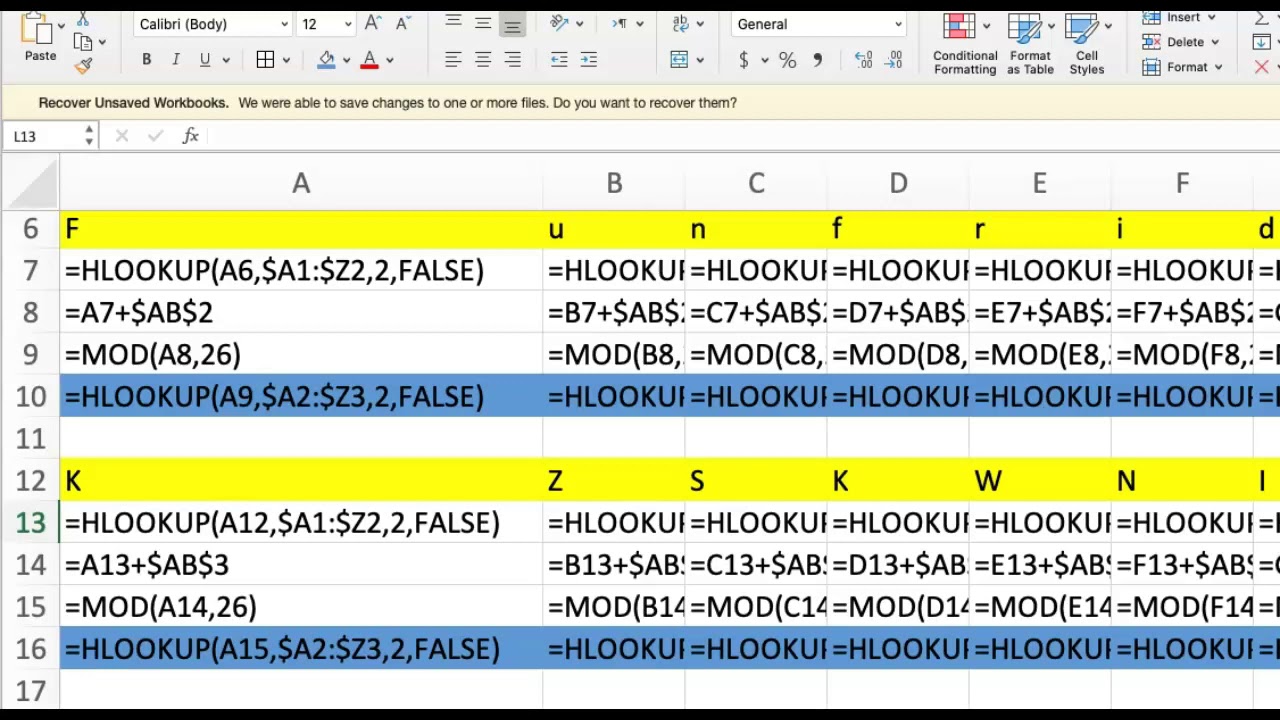Screen dimensions: 1280x720
Task: Select row 10 header
Action: (x=30, y=396)
